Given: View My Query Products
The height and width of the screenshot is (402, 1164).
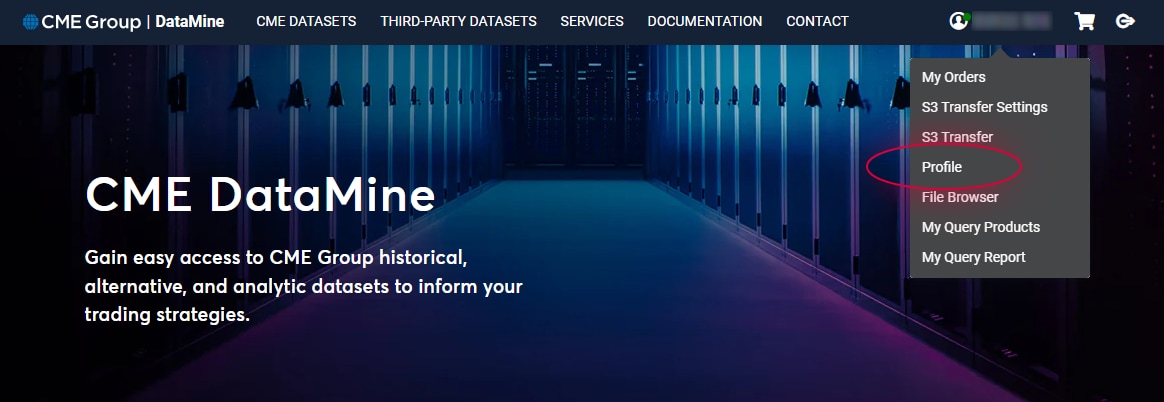Looking at the screenshot, I should coord(980,227).
